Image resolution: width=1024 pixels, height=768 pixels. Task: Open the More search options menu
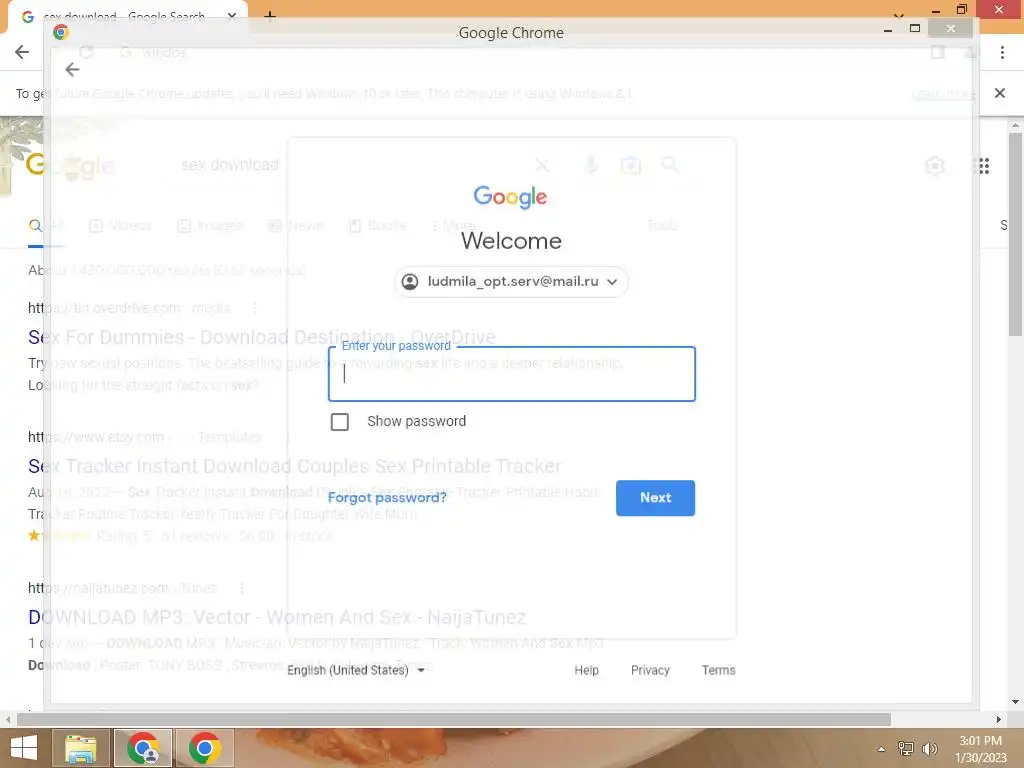tap(453, 225)
